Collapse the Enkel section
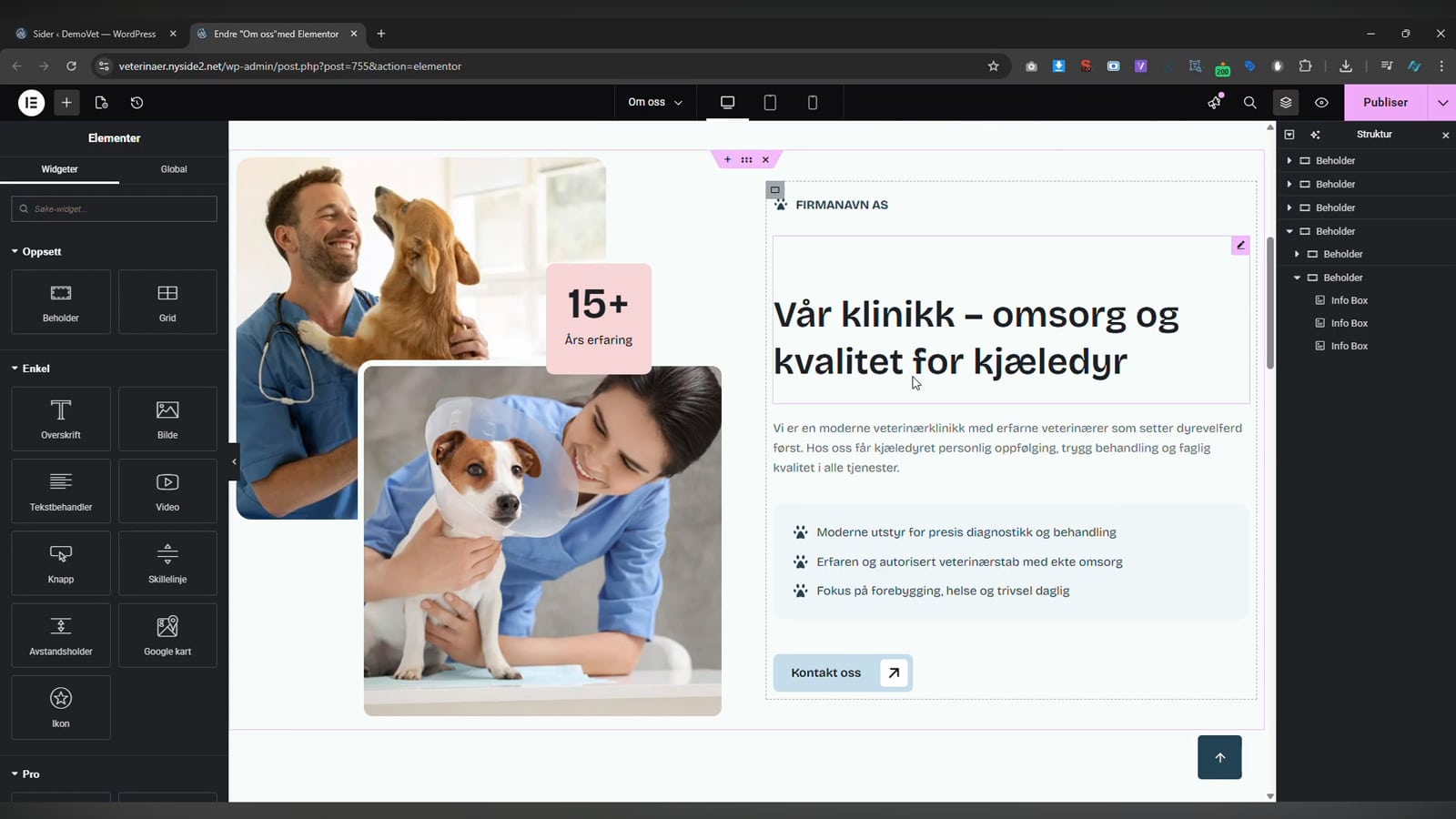1456x819 pixels. pos(30,369)
